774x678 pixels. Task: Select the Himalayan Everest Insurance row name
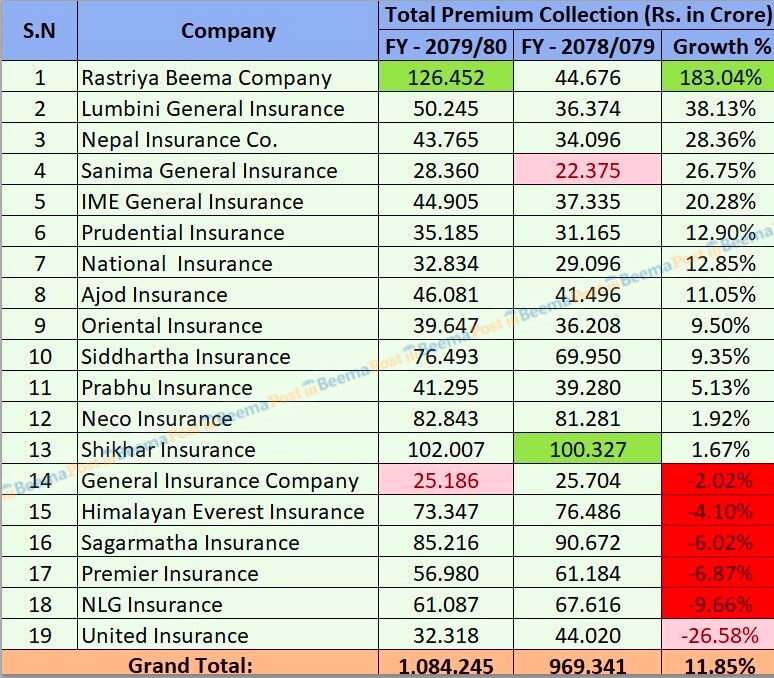click(223, 512)
